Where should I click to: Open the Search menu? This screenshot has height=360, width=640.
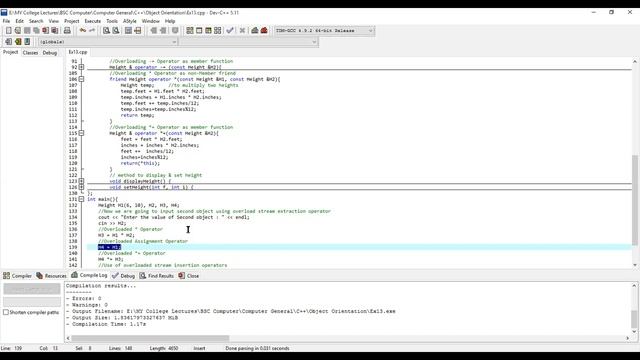tap(36, 21)
